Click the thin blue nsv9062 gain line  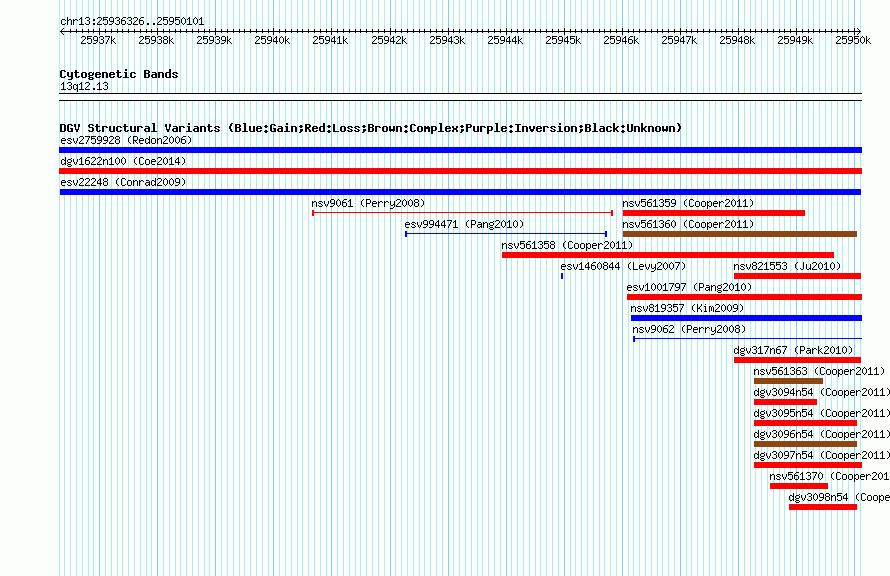748,339
